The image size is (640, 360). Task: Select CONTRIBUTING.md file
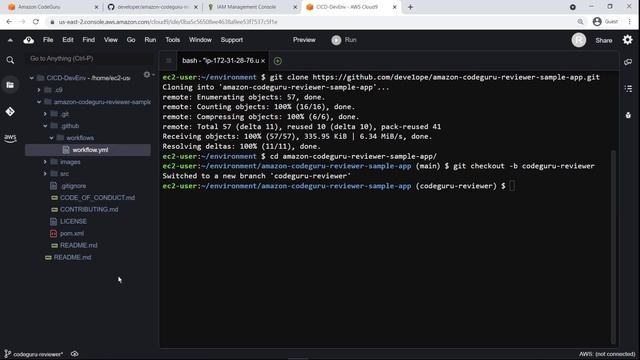(89, 209)
